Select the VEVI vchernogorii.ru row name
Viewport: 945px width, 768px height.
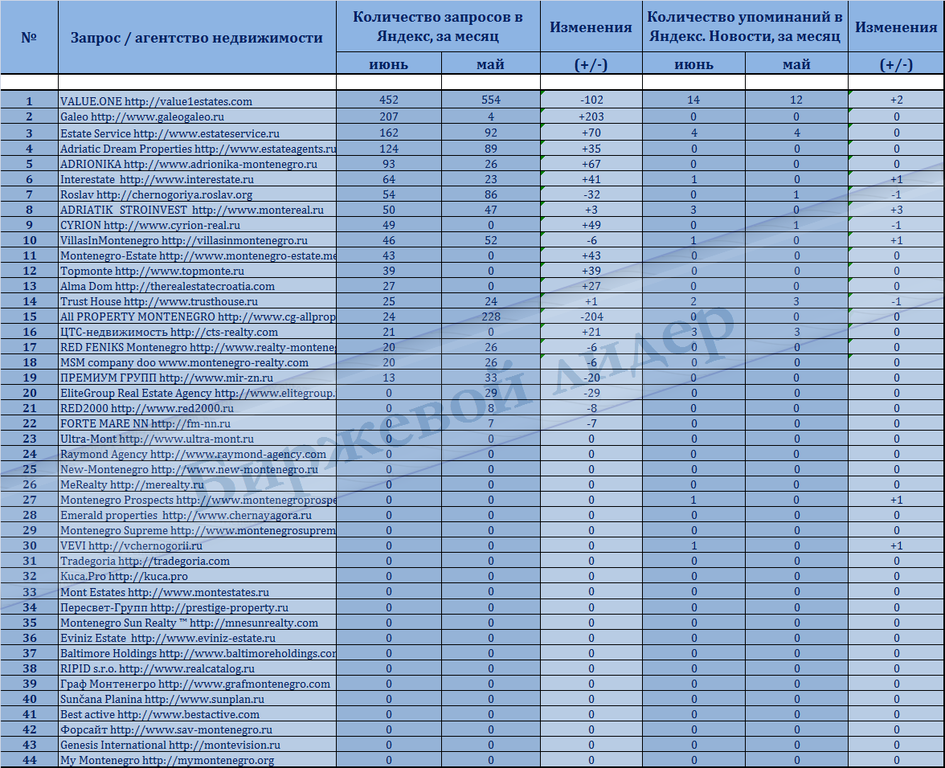[198, 546]
